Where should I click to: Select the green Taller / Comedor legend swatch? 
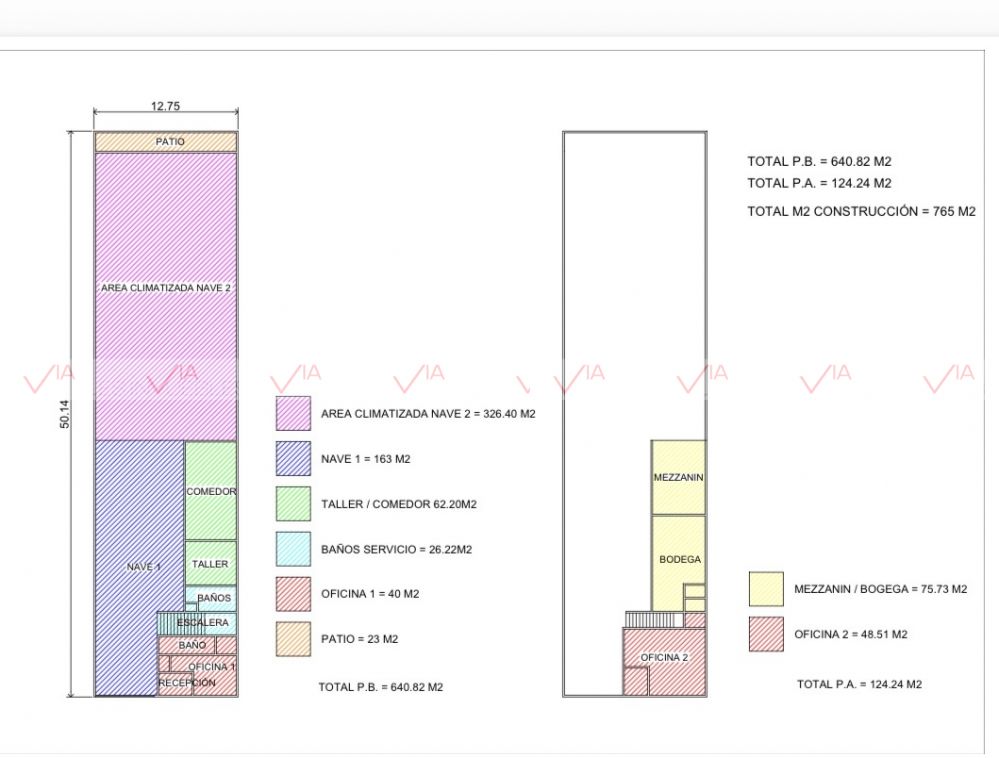[x=293, y=504]
